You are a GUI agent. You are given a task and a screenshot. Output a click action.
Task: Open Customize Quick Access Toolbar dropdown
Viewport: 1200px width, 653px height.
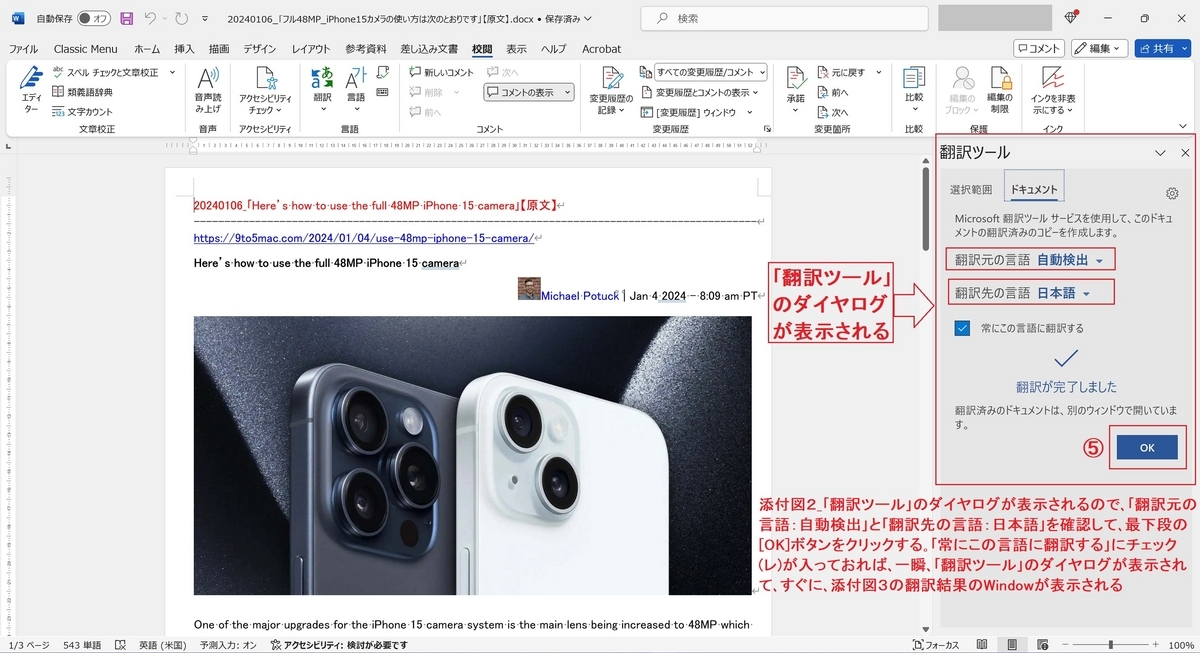tap(205, 19)
